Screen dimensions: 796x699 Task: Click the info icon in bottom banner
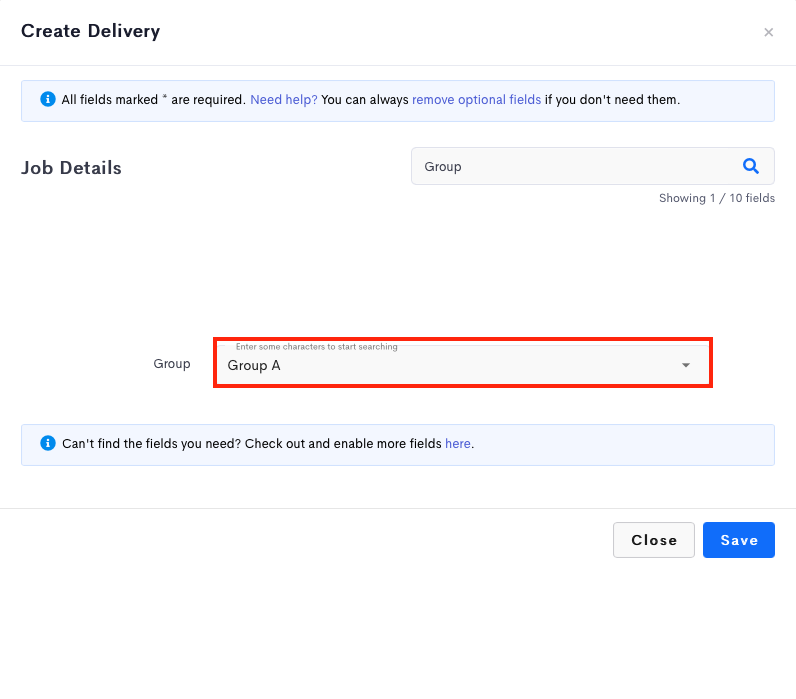point(48,443)
